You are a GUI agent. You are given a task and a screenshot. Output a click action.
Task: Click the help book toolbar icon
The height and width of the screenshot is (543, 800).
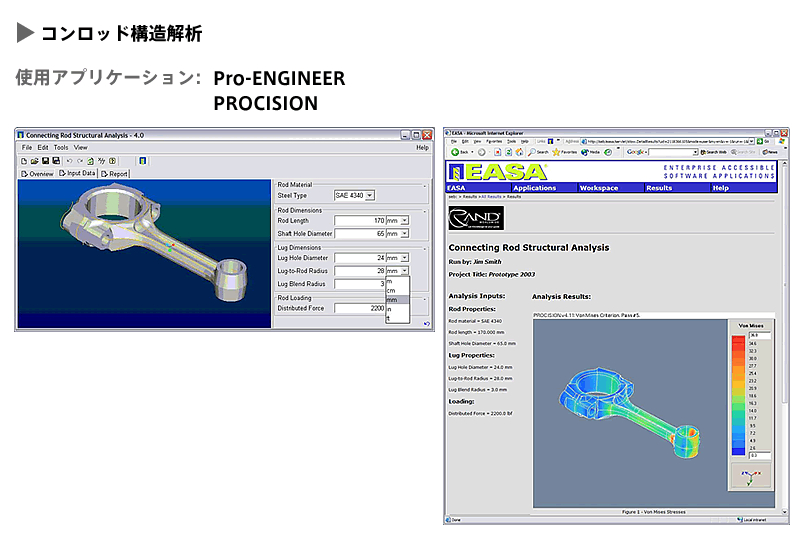click(x=113, y=161)
